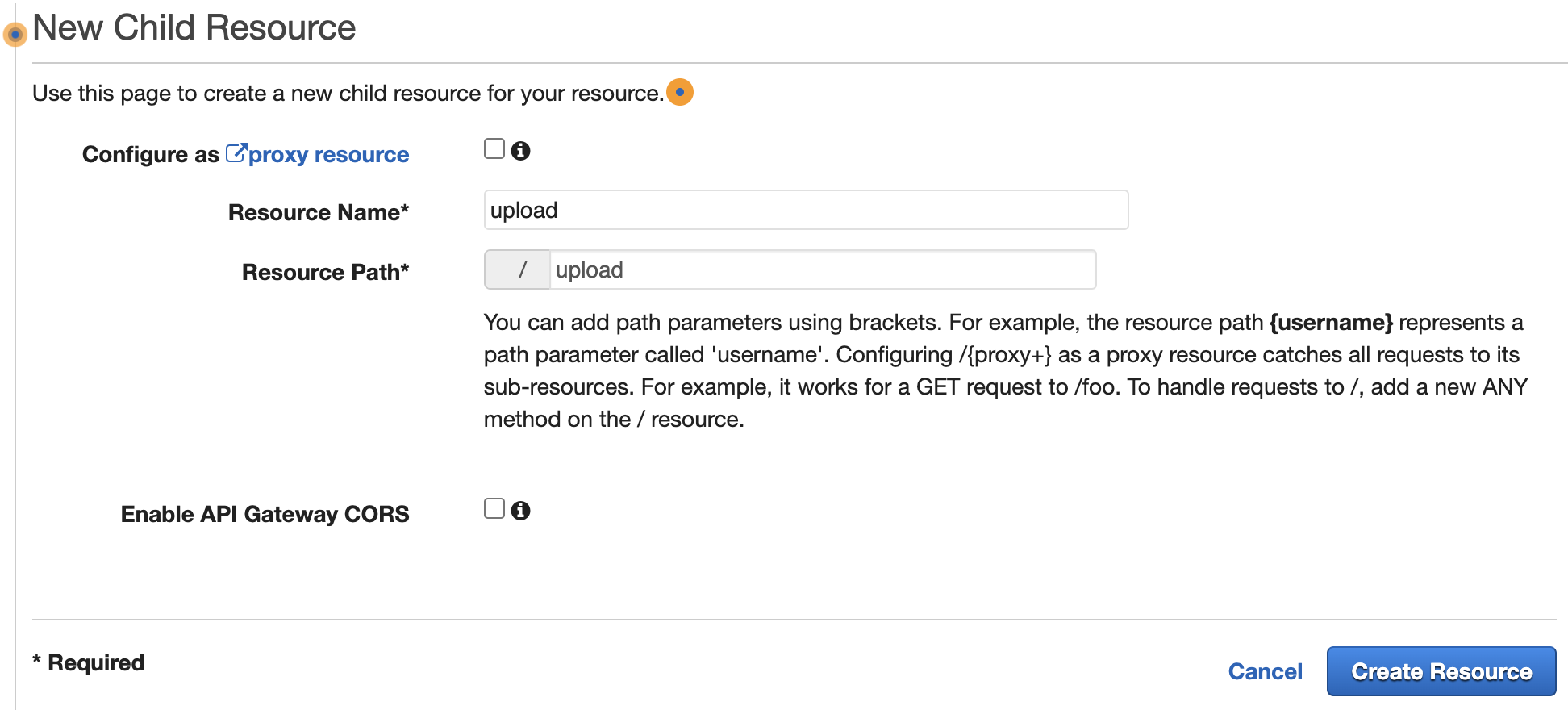The image size is (1568, 710).
Task: Select the word upload in Resource Name
Action: [523, 210]
